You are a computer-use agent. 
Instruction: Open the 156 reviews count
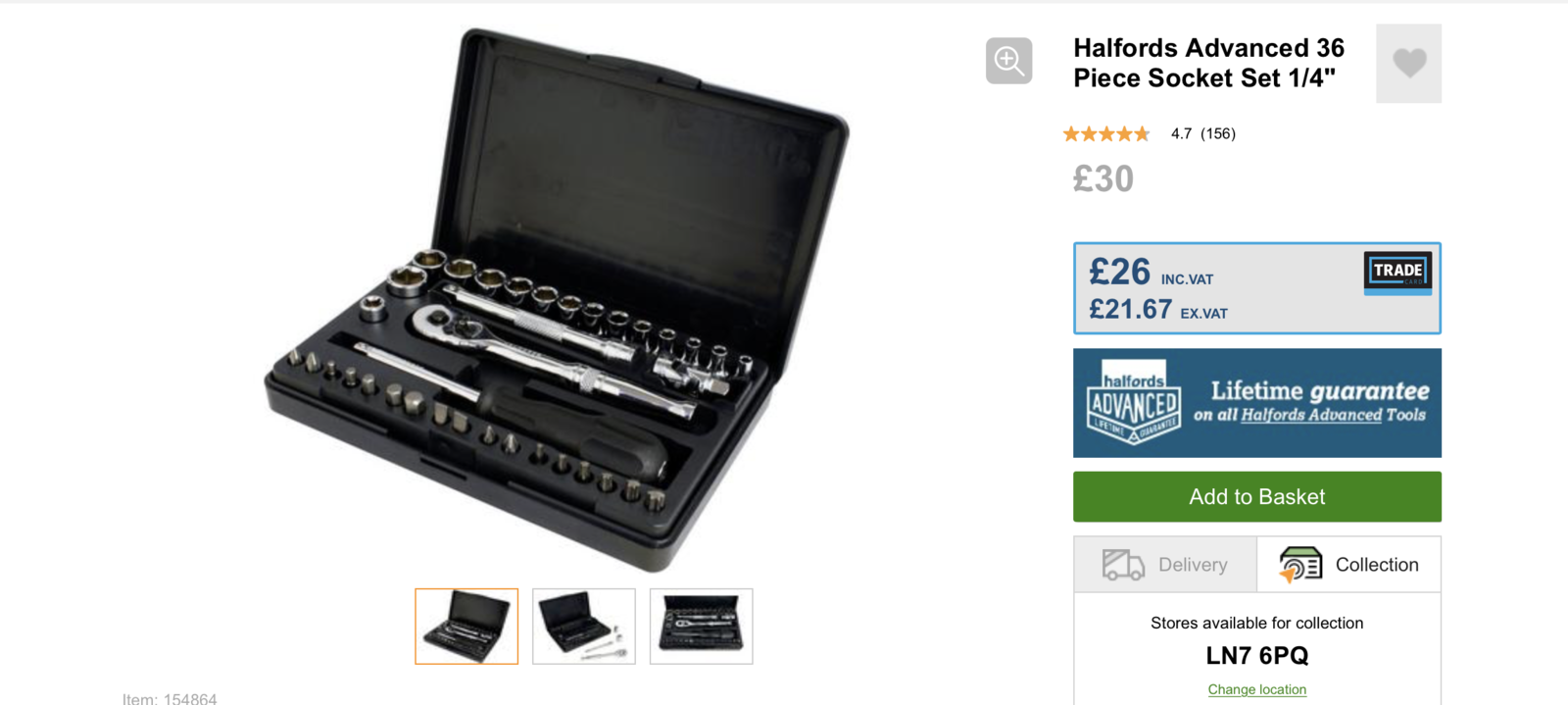[x=1218, y=133]
